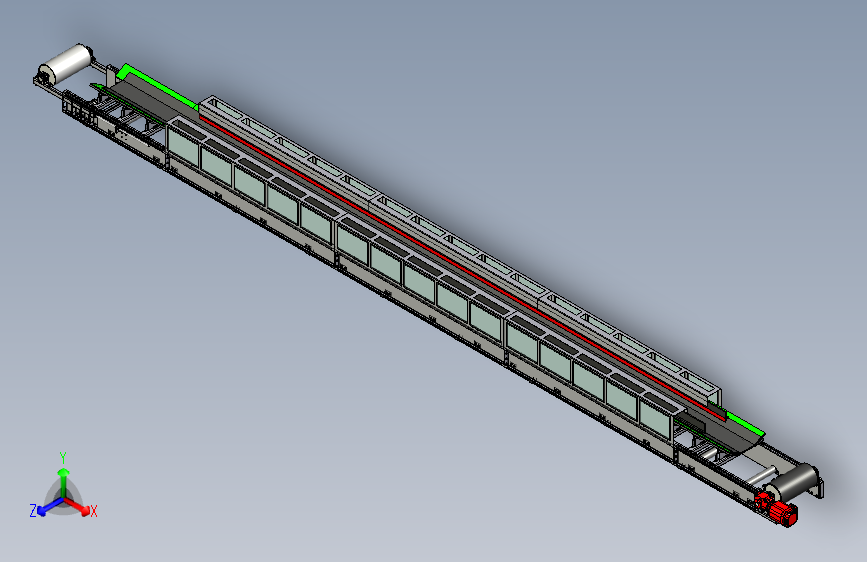The image size is (867, 562).
Task: Pick the bright green strip near the gray roller
Action: (x=744, y=423)
